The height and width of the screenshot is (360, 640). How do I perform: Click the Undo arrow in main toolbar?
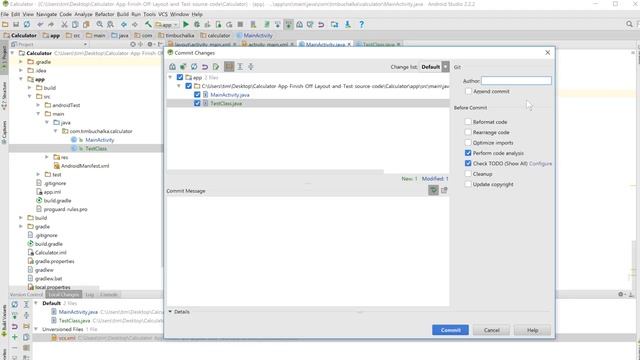40,24
